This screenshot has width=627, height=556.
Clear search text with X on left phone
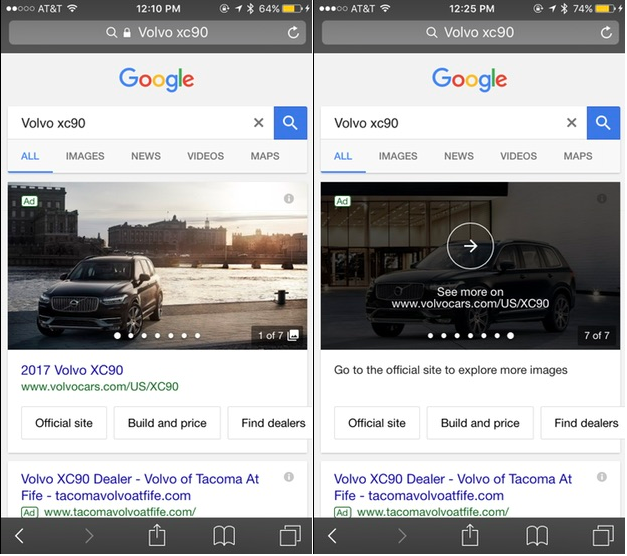coord(259,123)
